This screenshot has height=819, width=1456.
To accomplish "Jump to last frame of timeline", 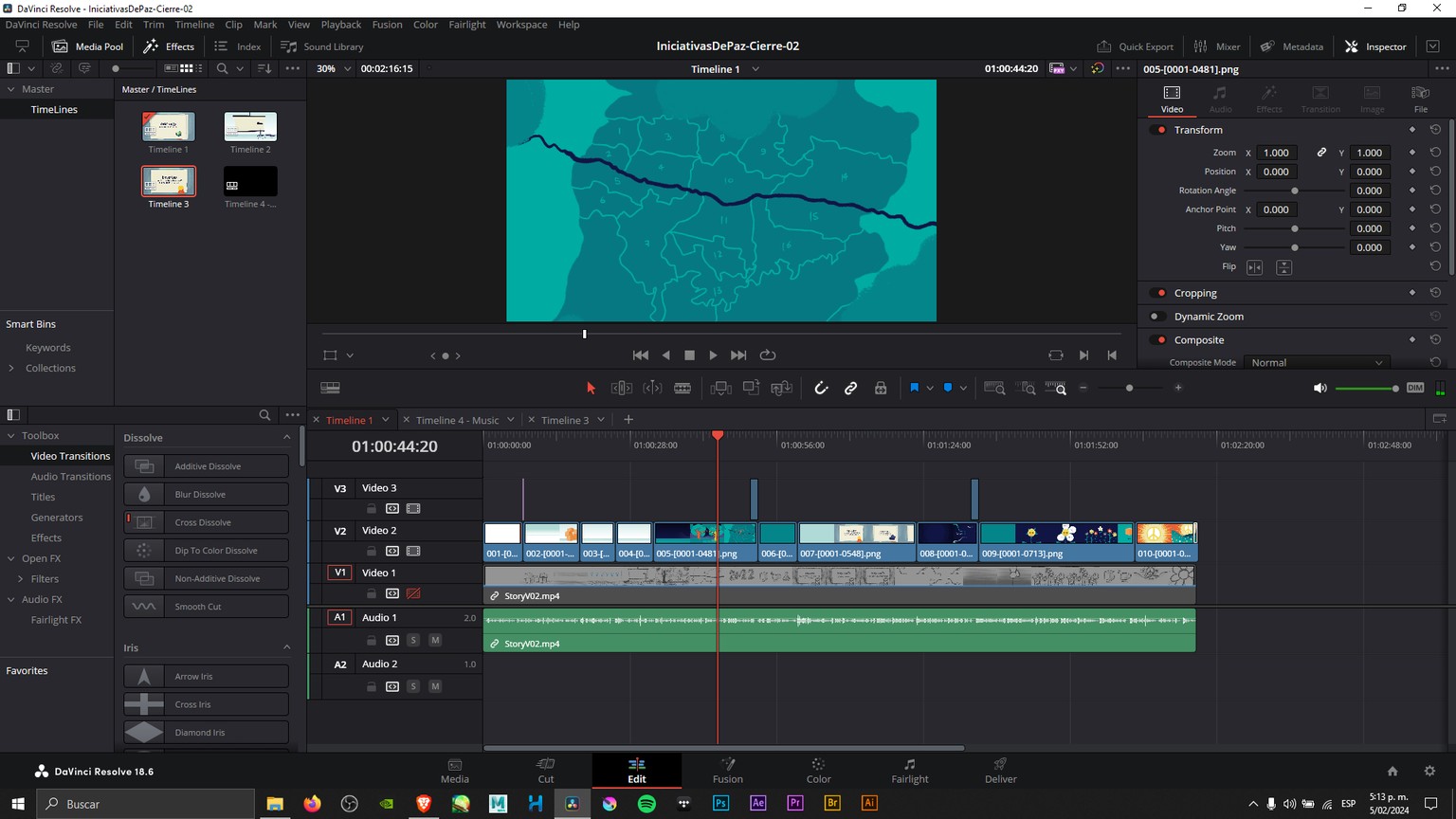I will [738, 355].
